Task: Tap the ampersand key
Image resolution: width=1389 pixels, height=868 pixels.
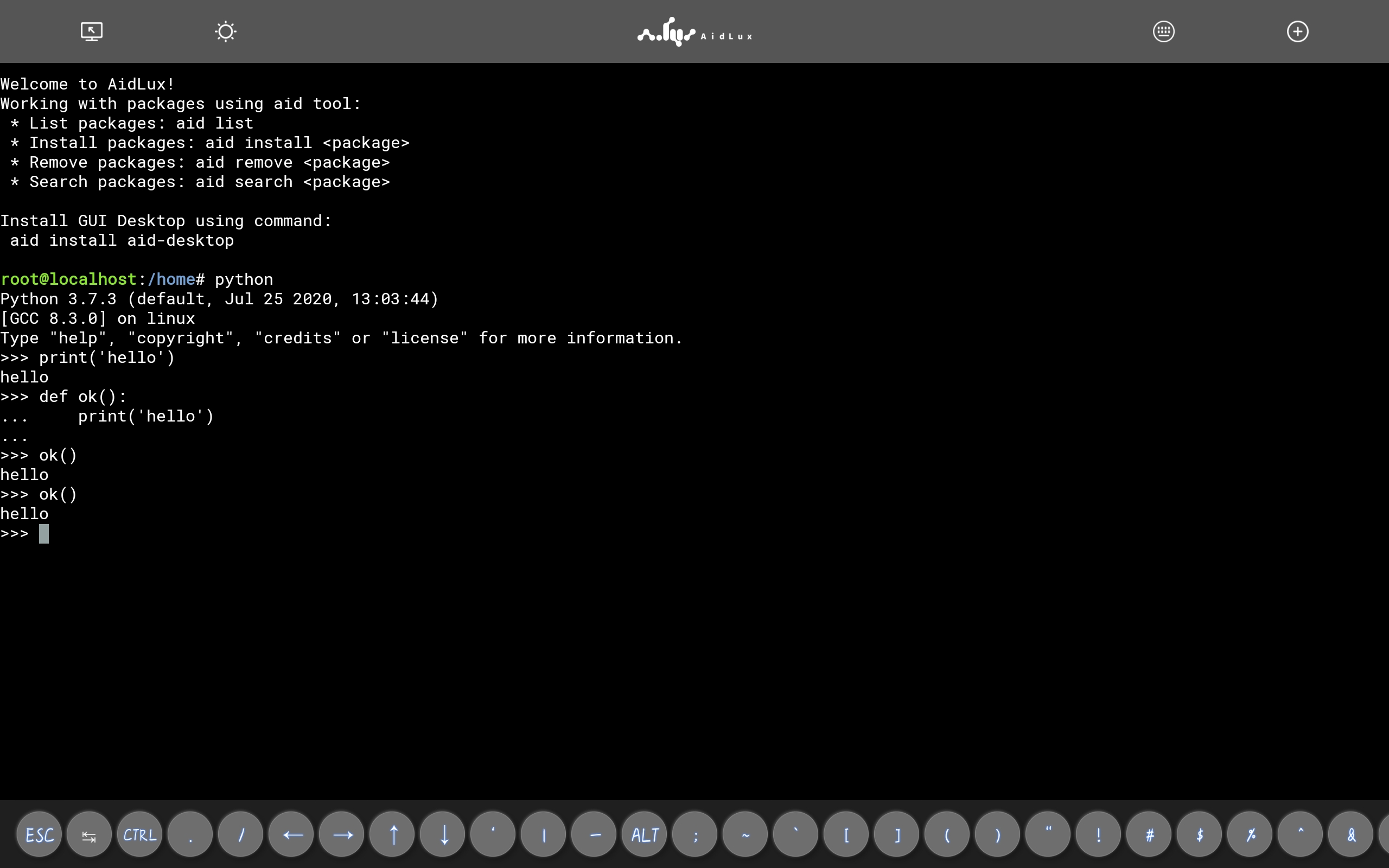Action: tap(1351, 834)
